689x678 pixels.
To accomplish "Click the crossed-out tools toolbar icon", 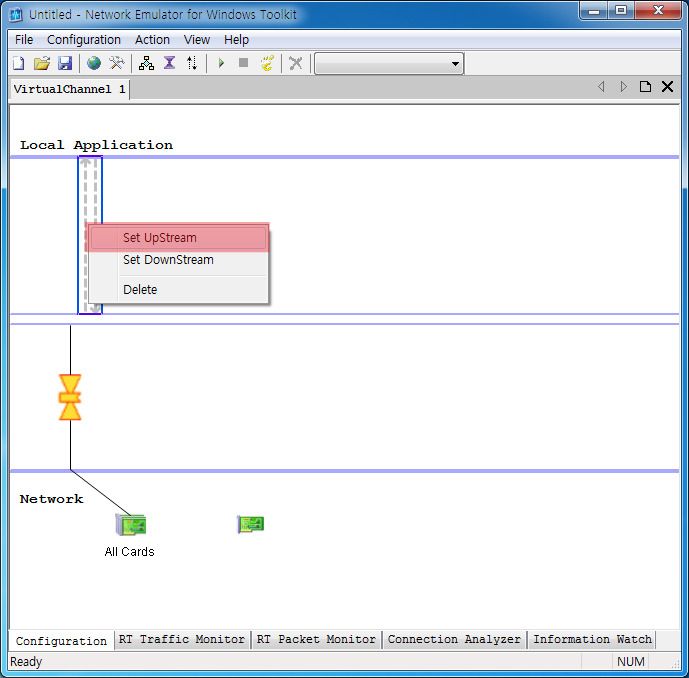I will point(296,63).
